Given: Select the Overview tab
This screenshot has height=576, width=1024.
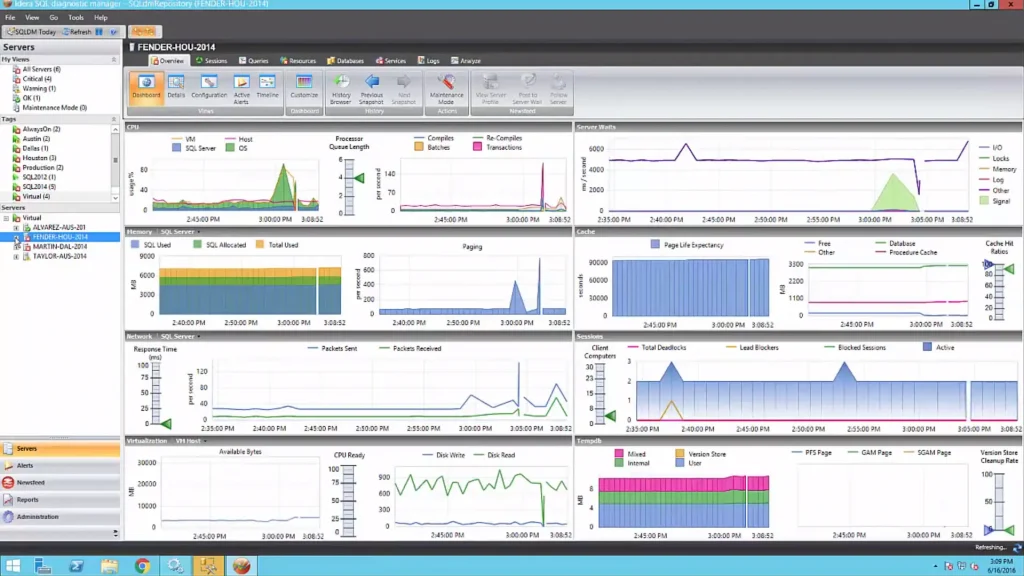Looking at the screenshot, I should (x=168, y=61).
